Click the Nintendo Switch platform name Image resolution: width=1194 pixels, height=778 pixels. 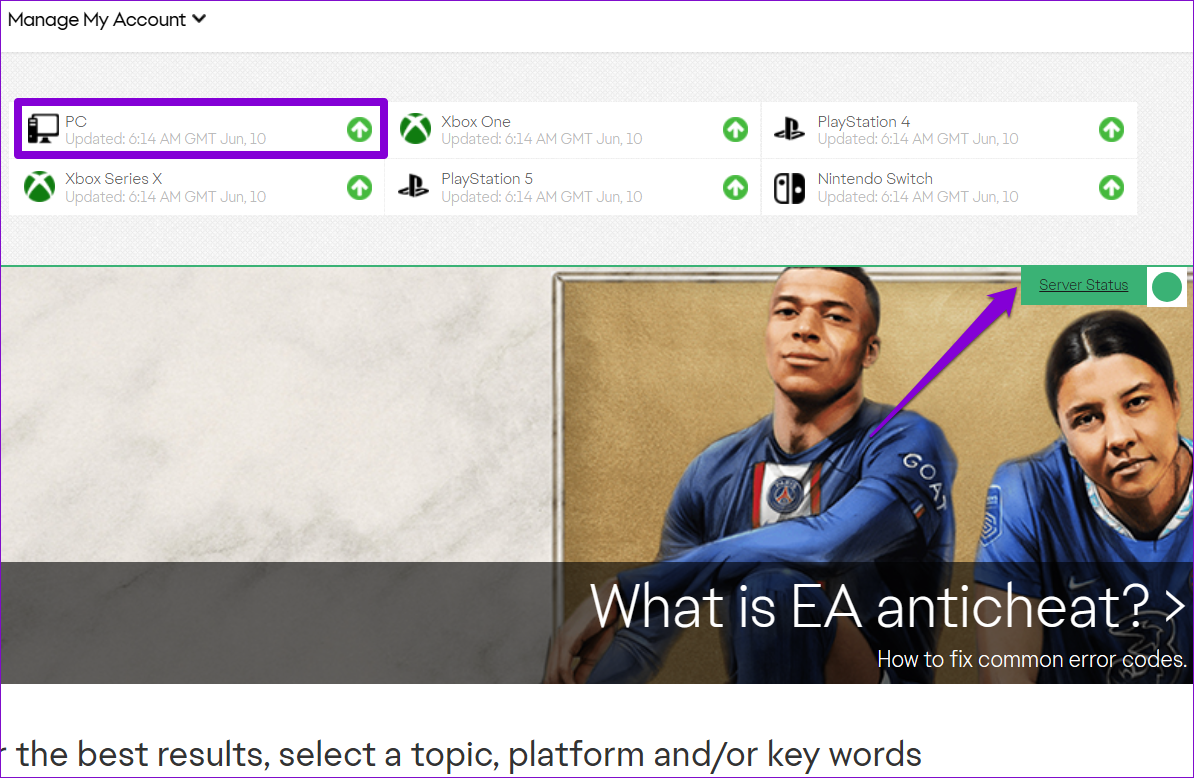tap(875, 179)
